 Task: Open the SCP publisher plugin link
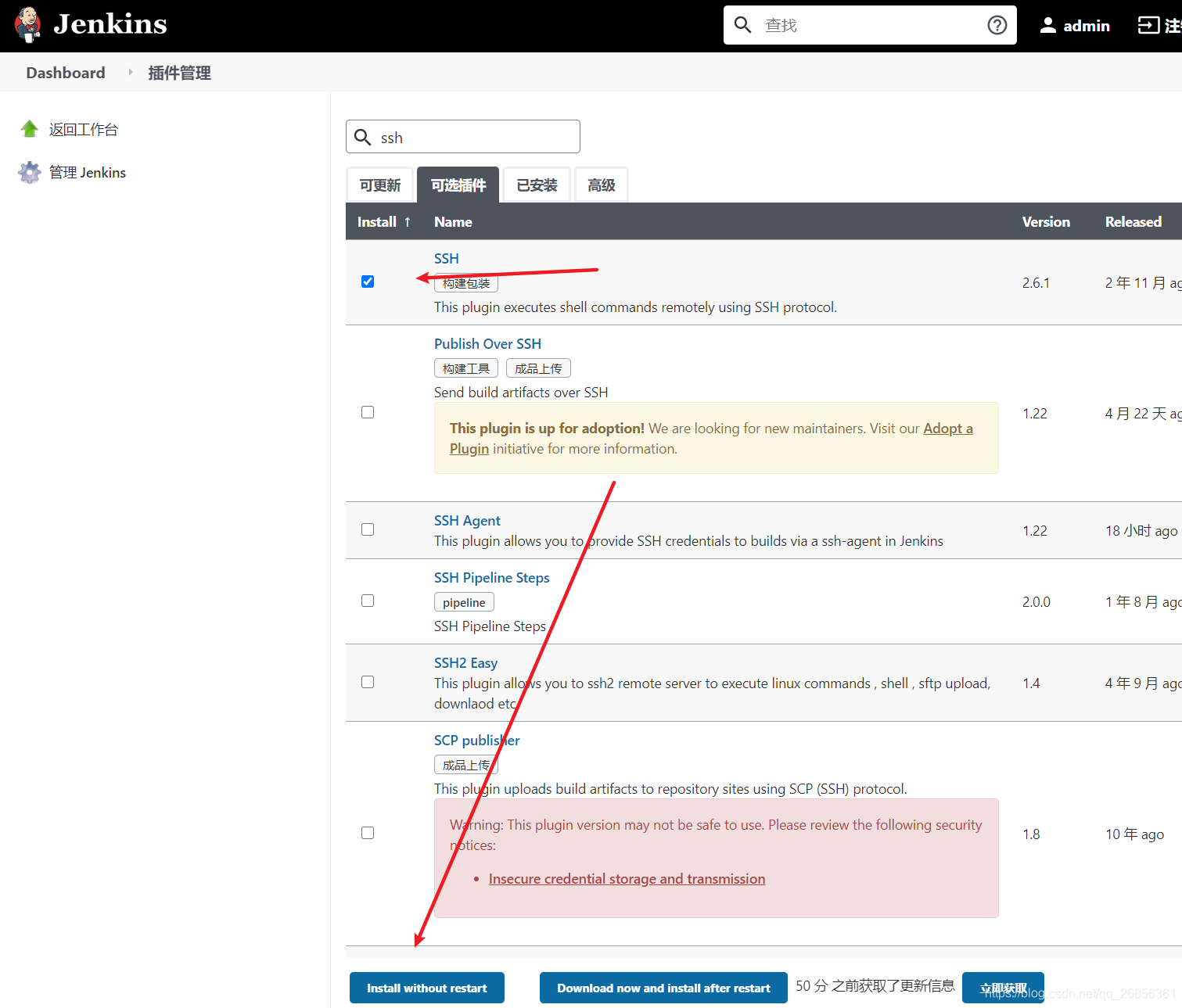(x=477, y=741)
